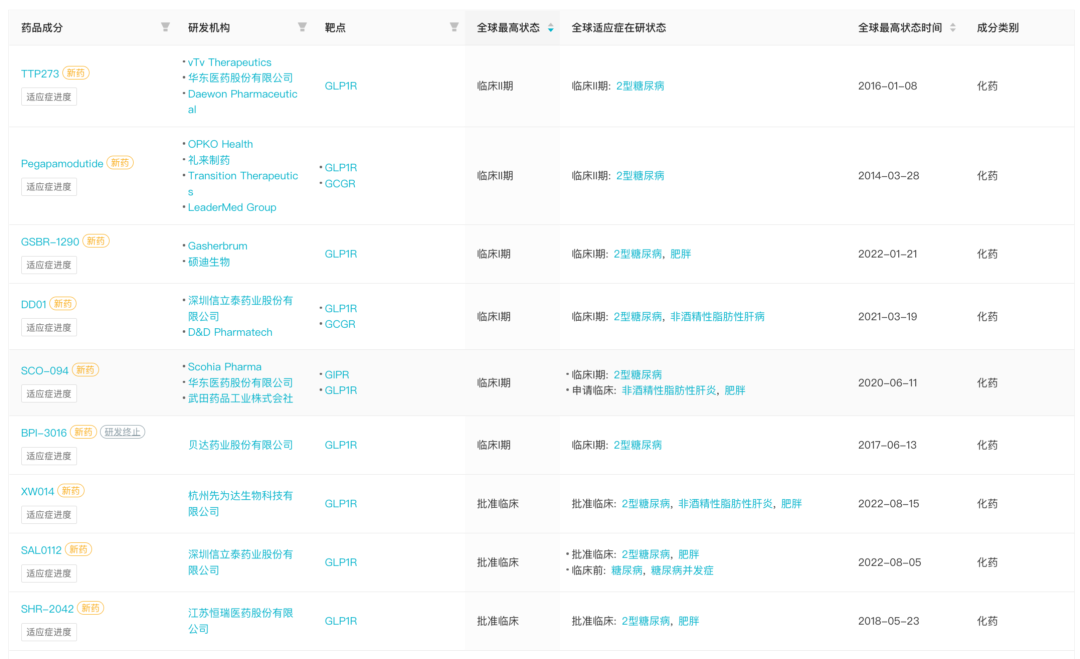Open Gasherbrum organization link
This screenshot has width=1080, height=659.
[218, 246]
